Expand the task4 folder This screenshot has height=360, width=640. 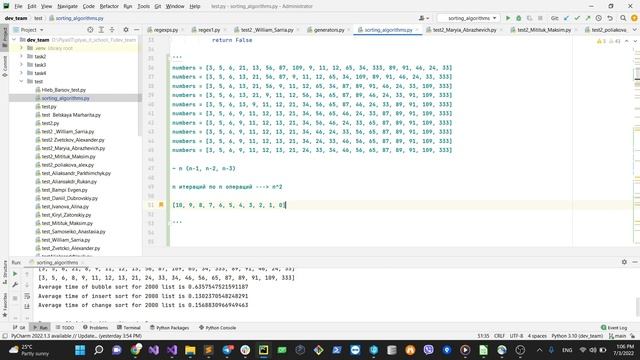22,73
